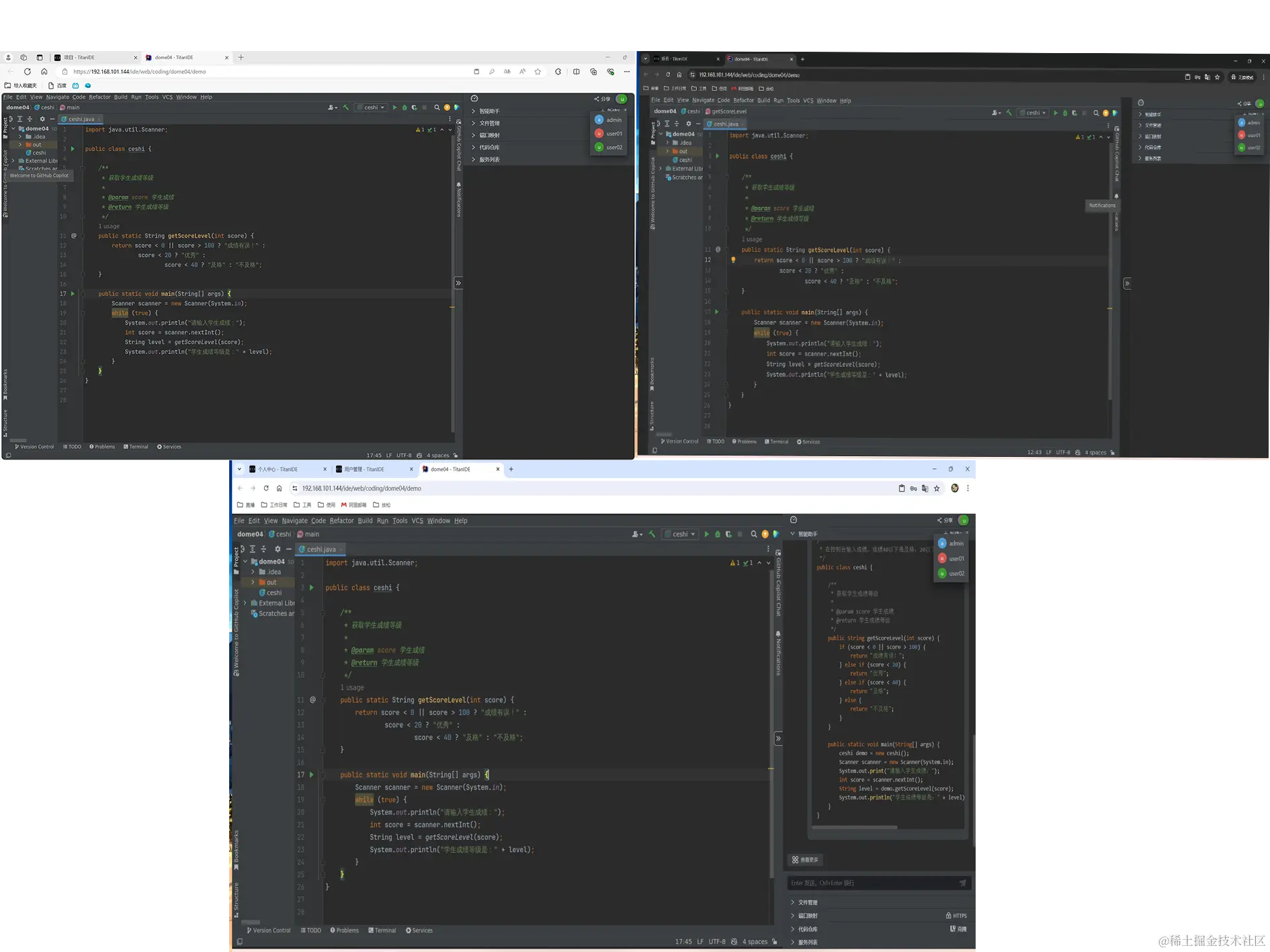The height and width of the screenshot is (952, 1270).
Task: Toggle HTTPS lock for 端口映射 in bottom panel
Action: pyautogui.click(x=956, y=916)
